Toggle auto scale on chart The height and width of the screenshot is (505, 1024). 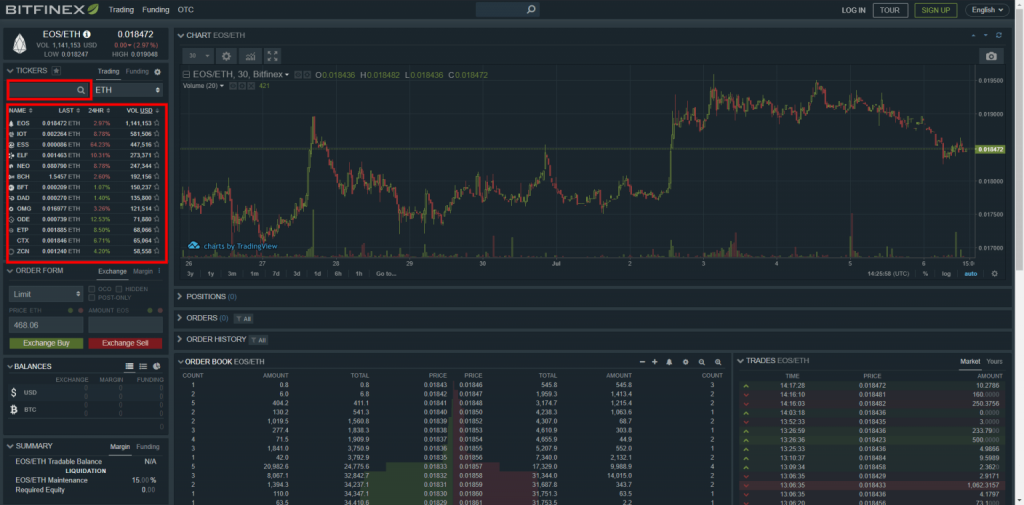[x=970, y=274]
